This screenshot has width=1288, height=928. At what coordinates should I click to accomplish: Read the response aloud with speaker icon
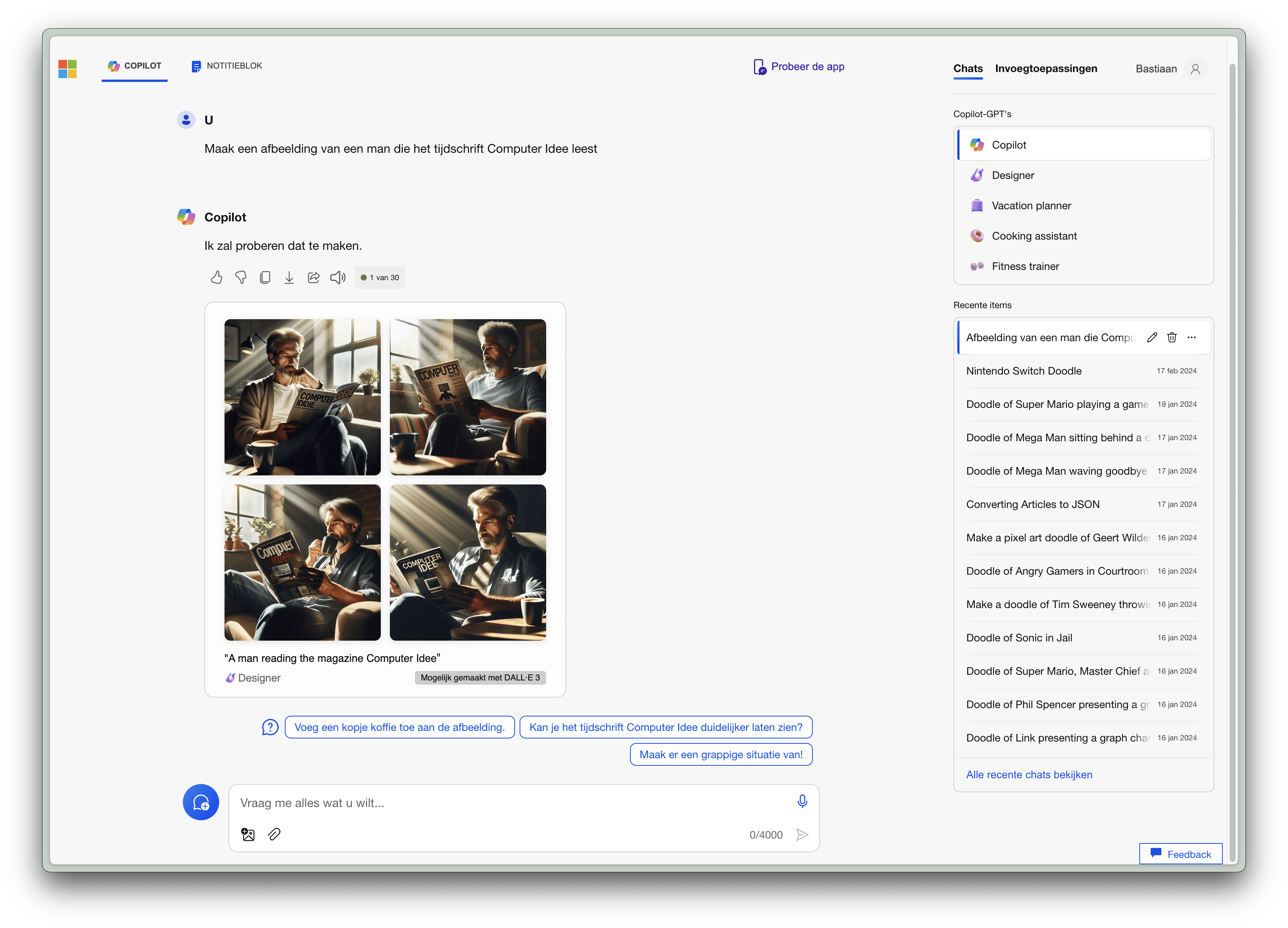pos(338,277)
